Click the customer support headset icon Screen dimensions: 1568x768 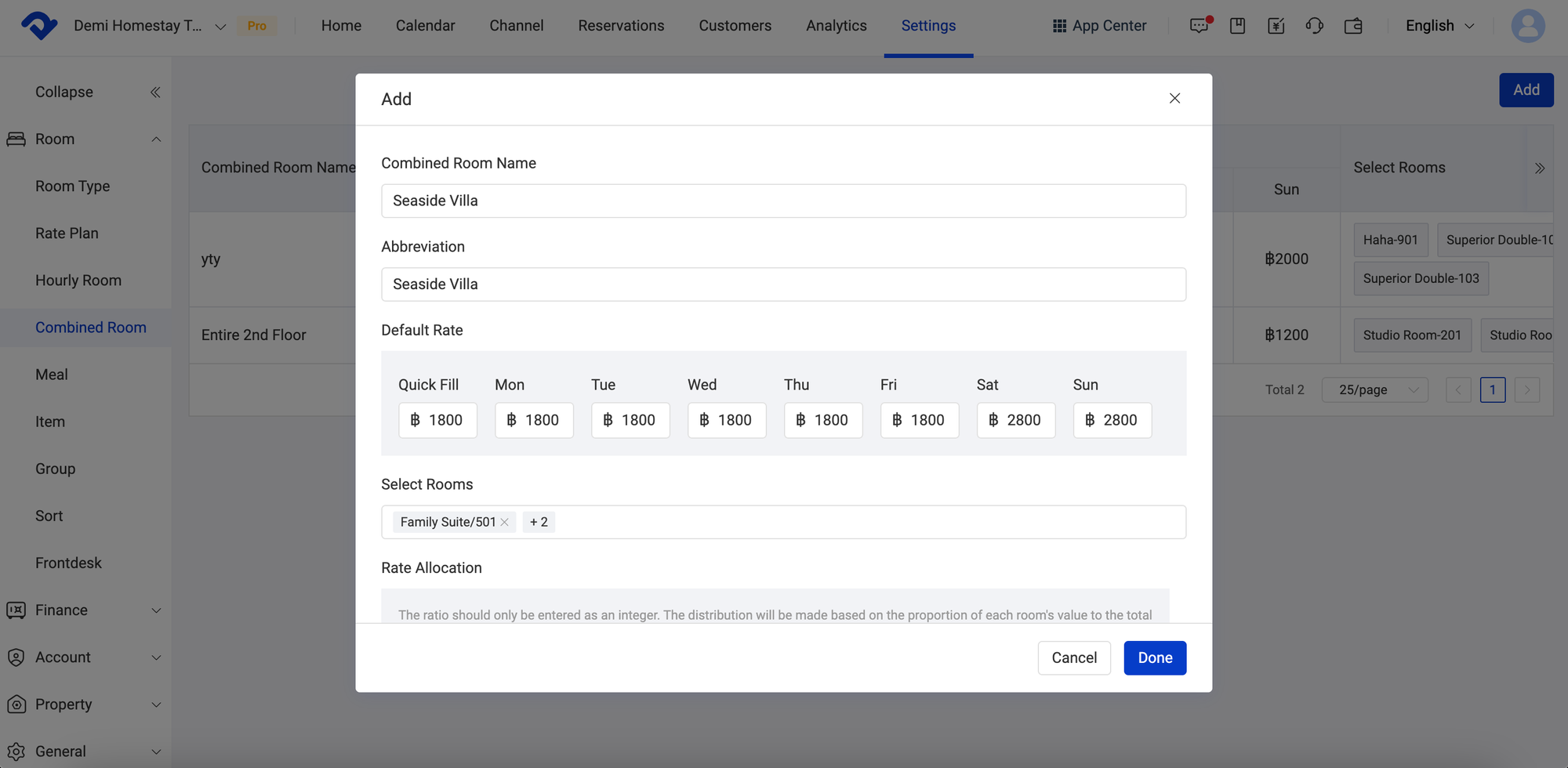(x=1314, y=26)
